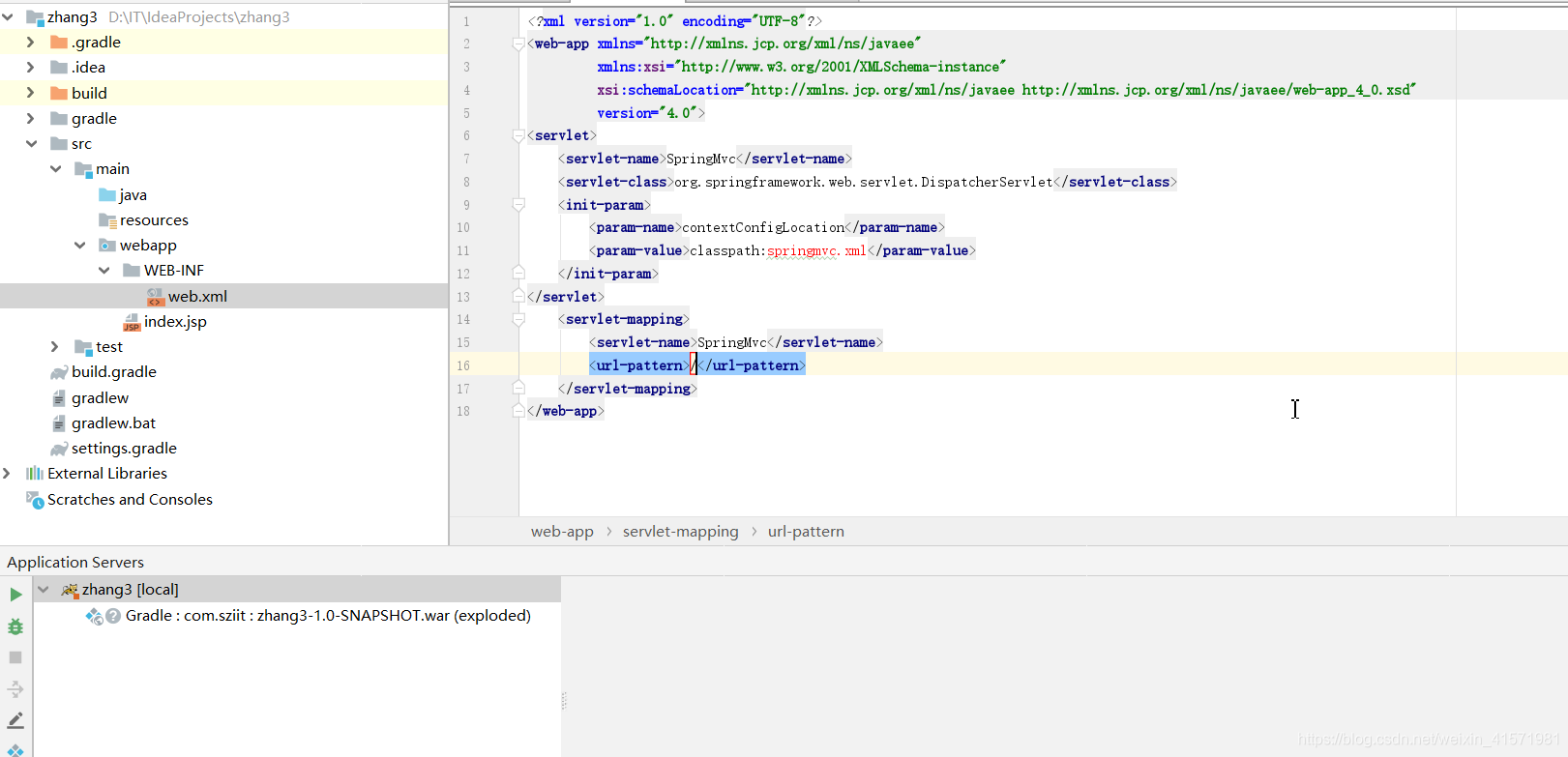Screen dimensions: 1568x757
Task: Select Scratches and Consoles node
Action: (130, 500)
